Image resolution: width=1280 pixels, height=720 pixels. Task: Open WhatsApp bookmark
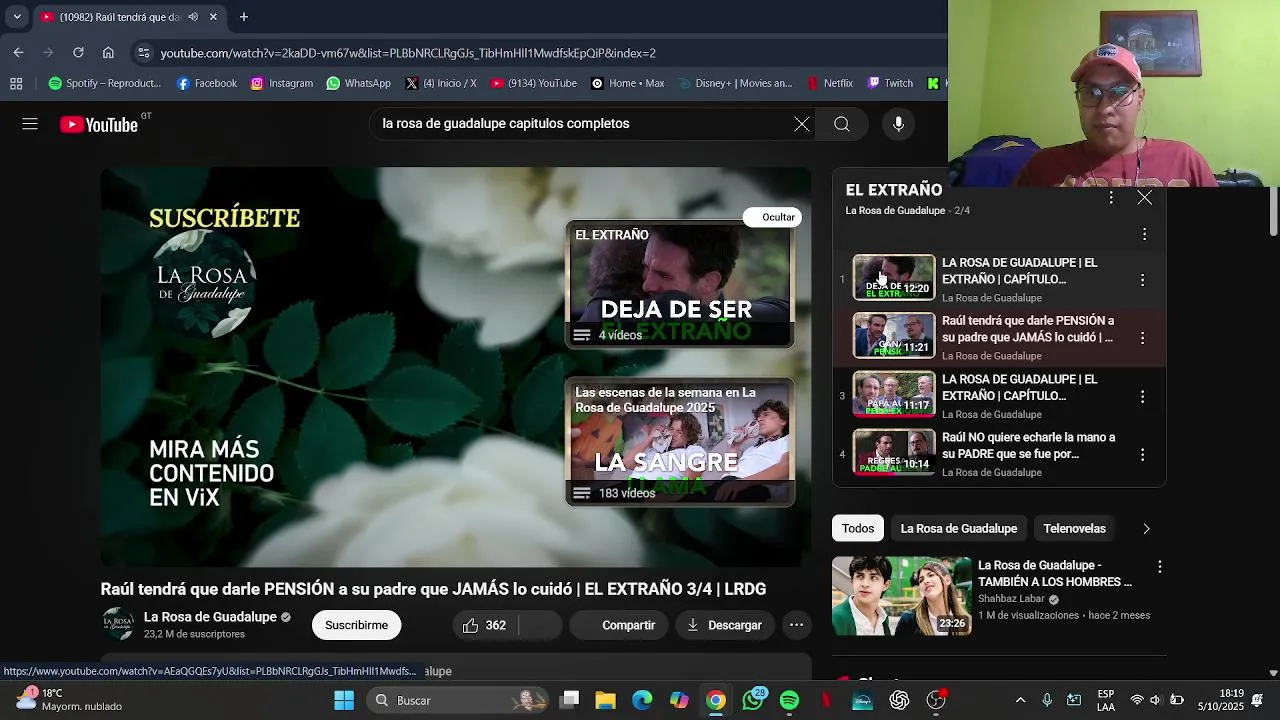tap(358, 84)
